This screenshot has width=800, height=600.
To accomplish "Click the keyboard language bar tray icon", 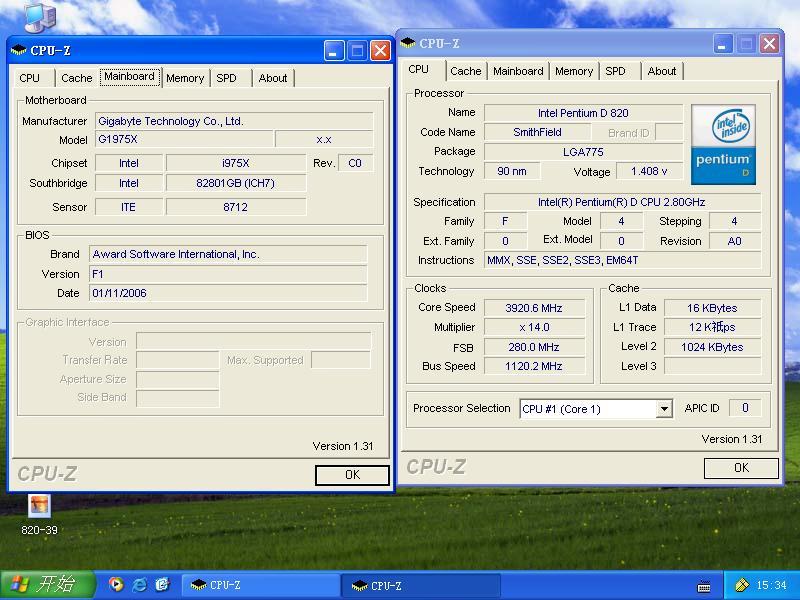I will click(x=704, y=586).
